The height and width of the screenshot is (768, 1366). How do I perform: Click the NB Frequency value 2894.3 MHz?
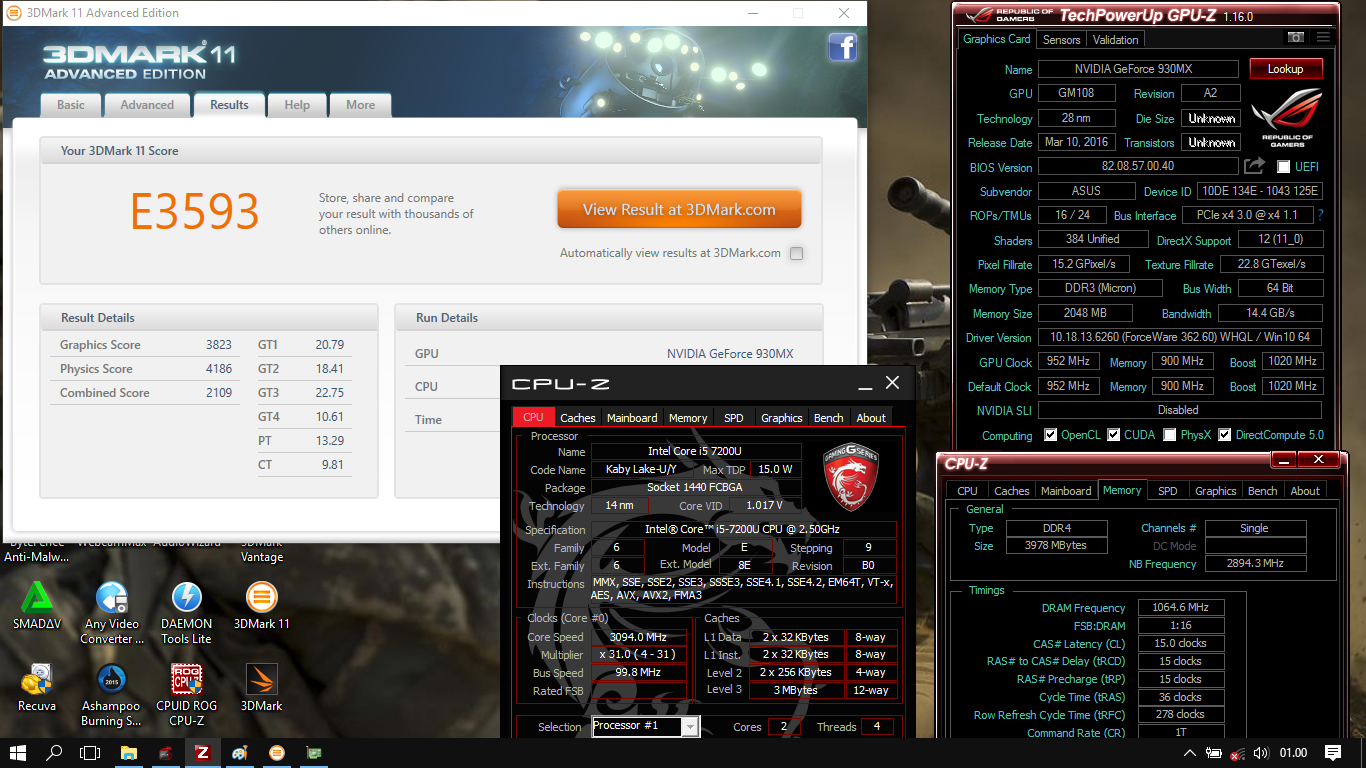pos(1255,564)
